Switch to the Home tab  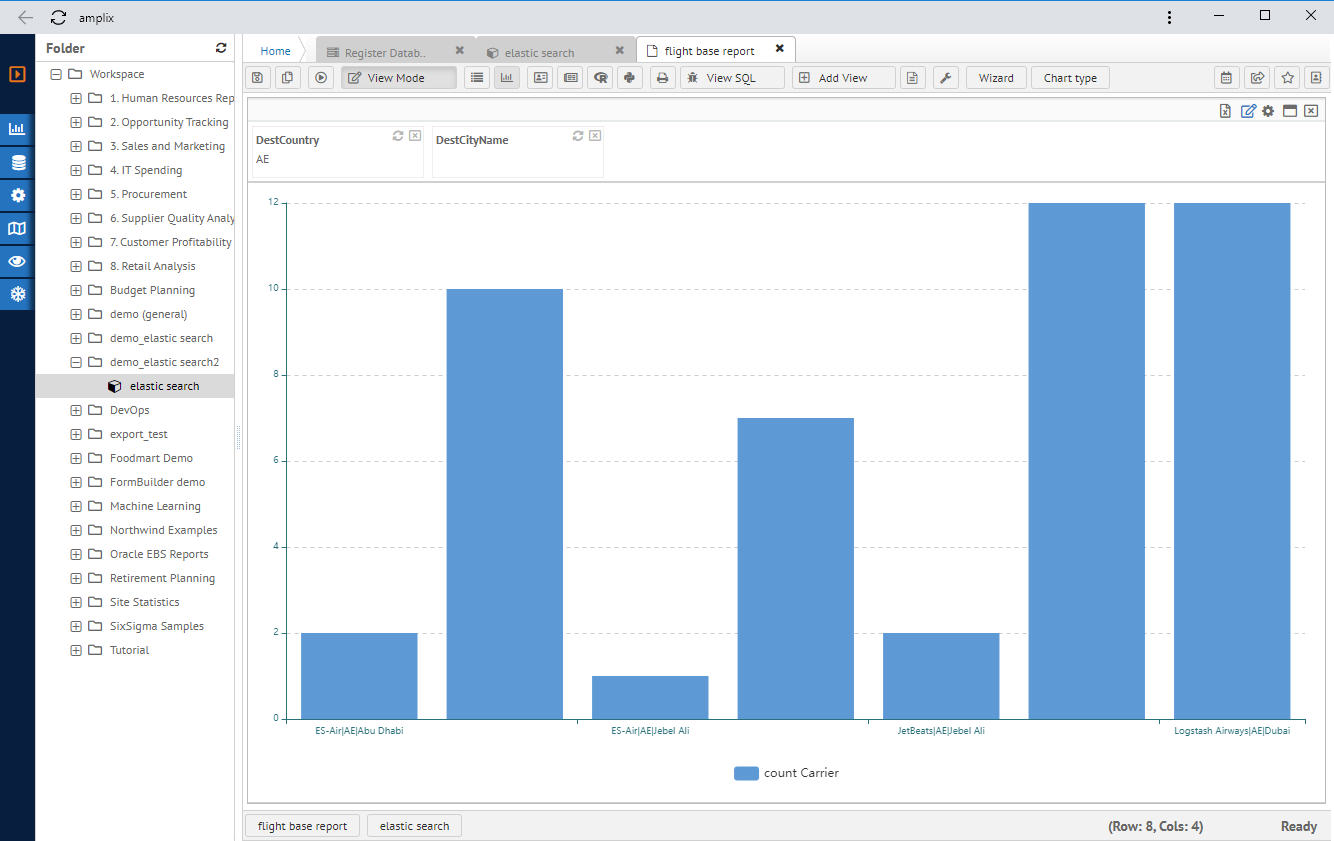click(x=275, y=51)
